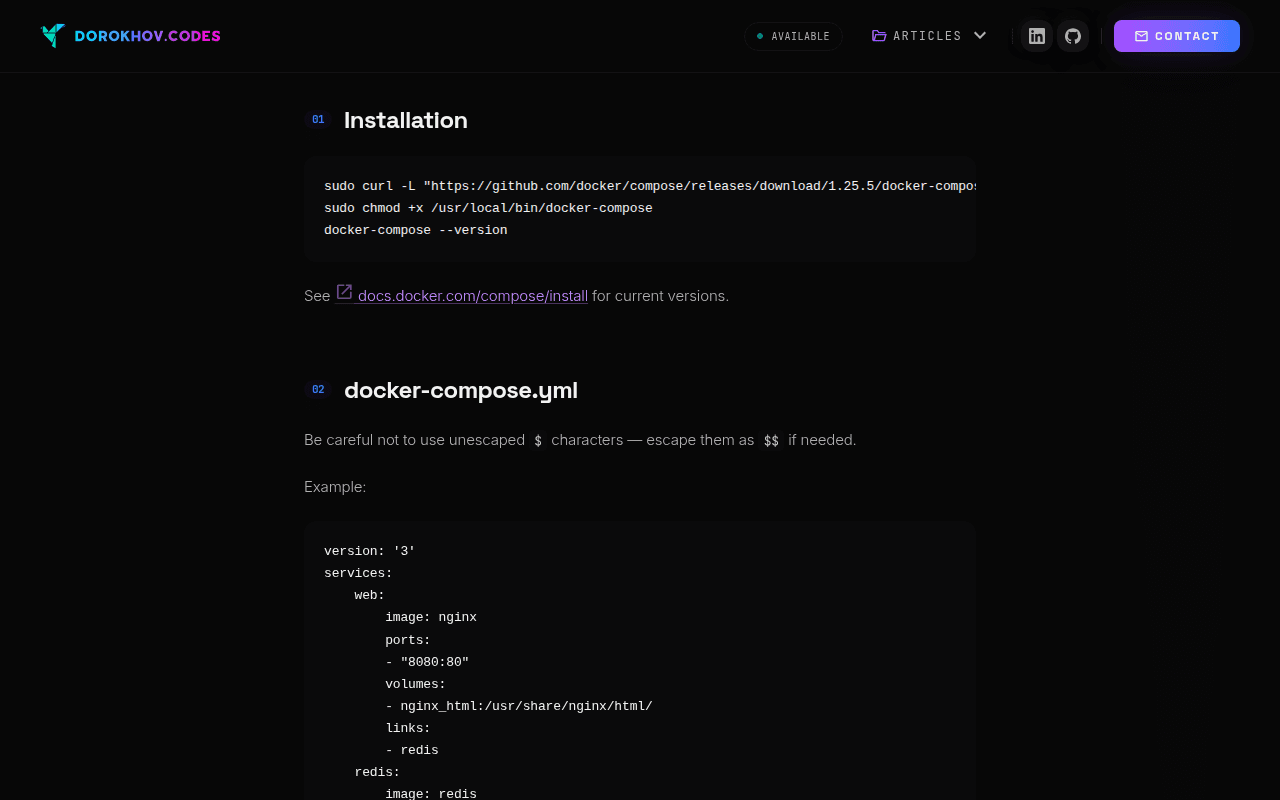The width and height of the screenshot is (1280, 800).
Task: Click the docker-compose --version line
Action: pos(416,230)
